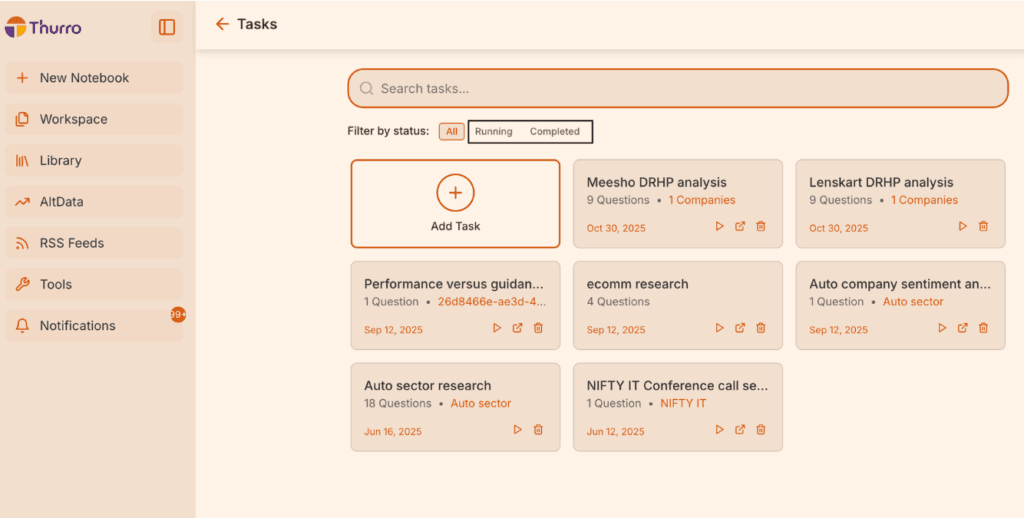The image size is (1024, 518).
Task: Open Meesho DRHP analysis in new window
Action: (740, 227)
